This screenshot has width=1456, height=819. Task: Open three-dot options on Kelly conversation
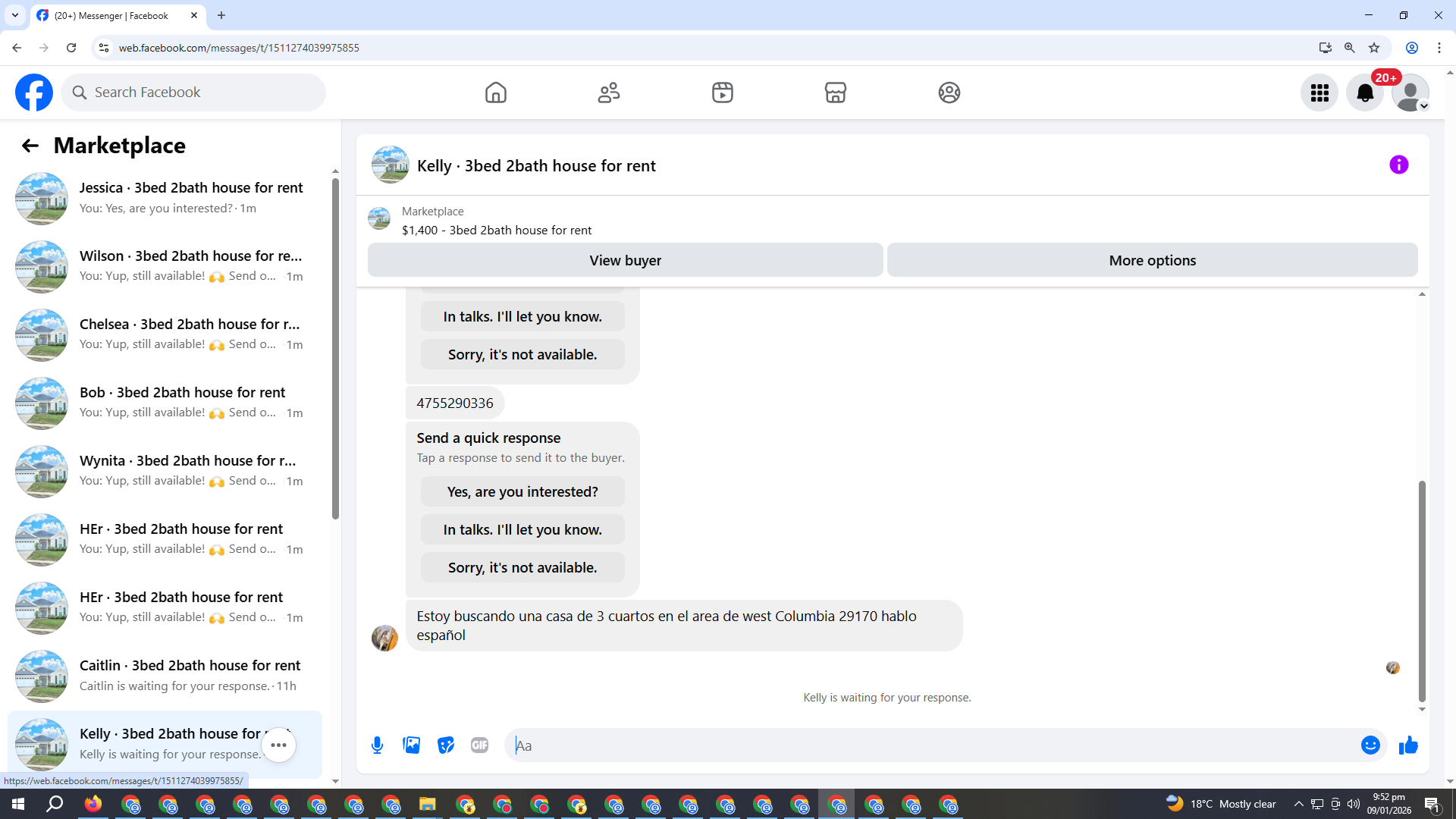click(x=278, y=745)
